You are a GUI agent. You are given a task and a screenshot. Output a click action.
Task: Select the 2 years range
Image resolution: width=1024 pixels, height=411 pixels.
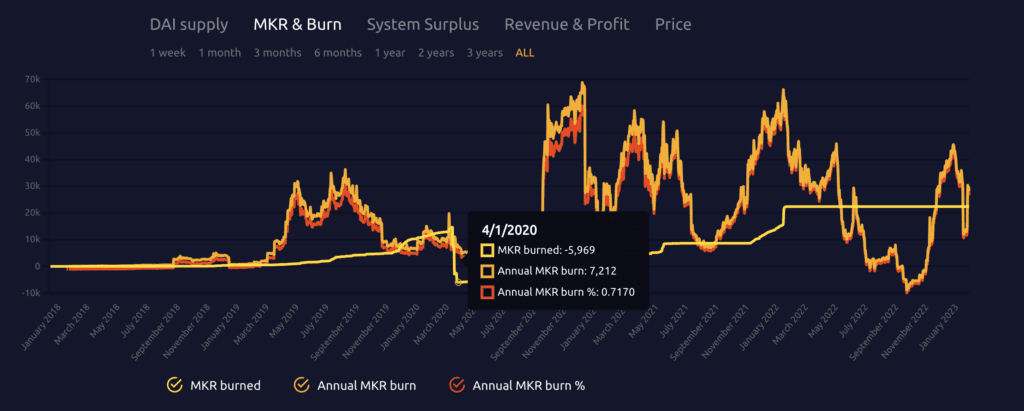436,53
